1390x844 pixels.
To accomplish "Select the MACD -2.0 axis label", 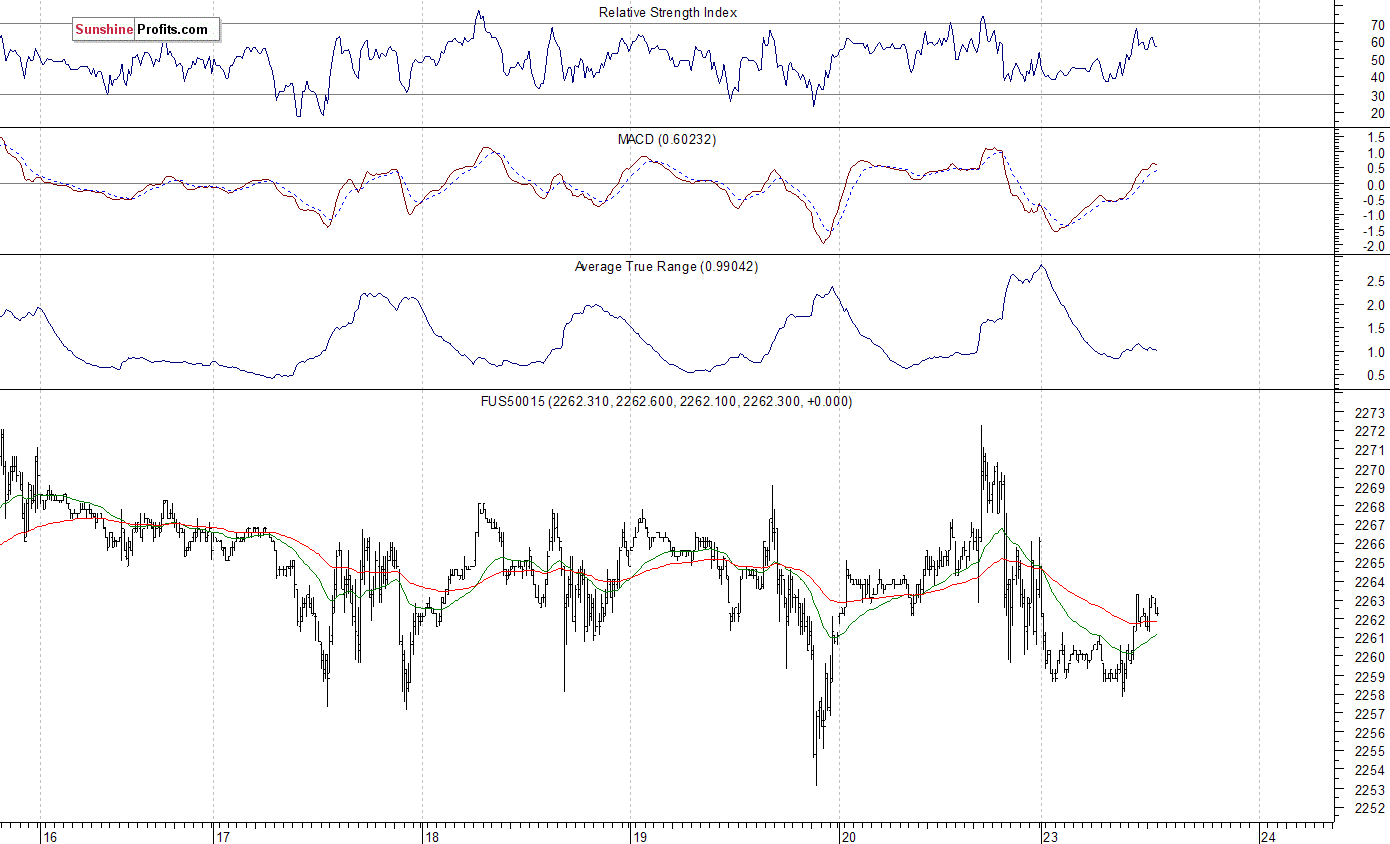I will [1375, 247].
